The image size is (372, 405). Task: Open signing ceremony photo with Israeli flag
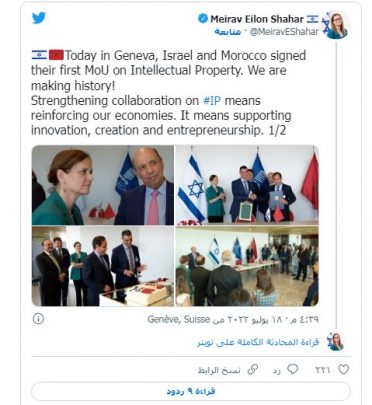[x=247, y=185]
